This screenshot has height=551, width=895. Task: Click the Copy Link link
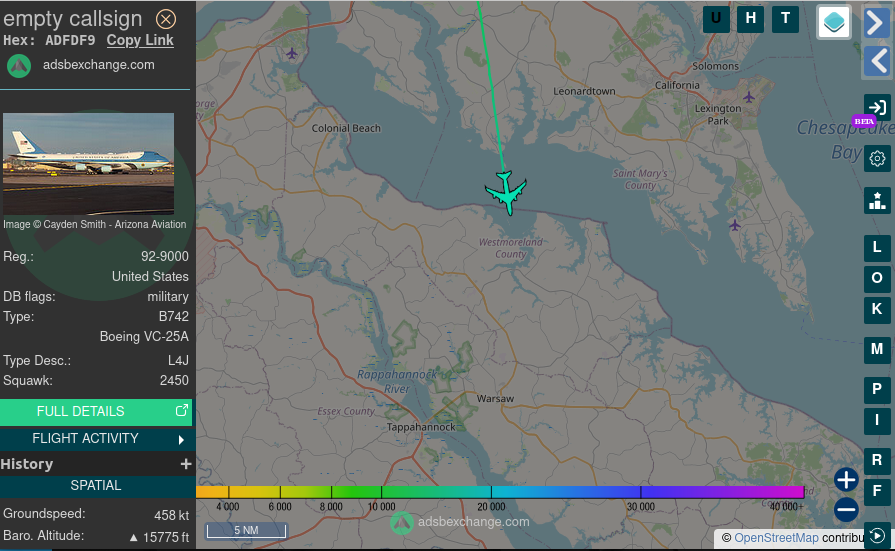pyautogui.click(x=140, y=40)
